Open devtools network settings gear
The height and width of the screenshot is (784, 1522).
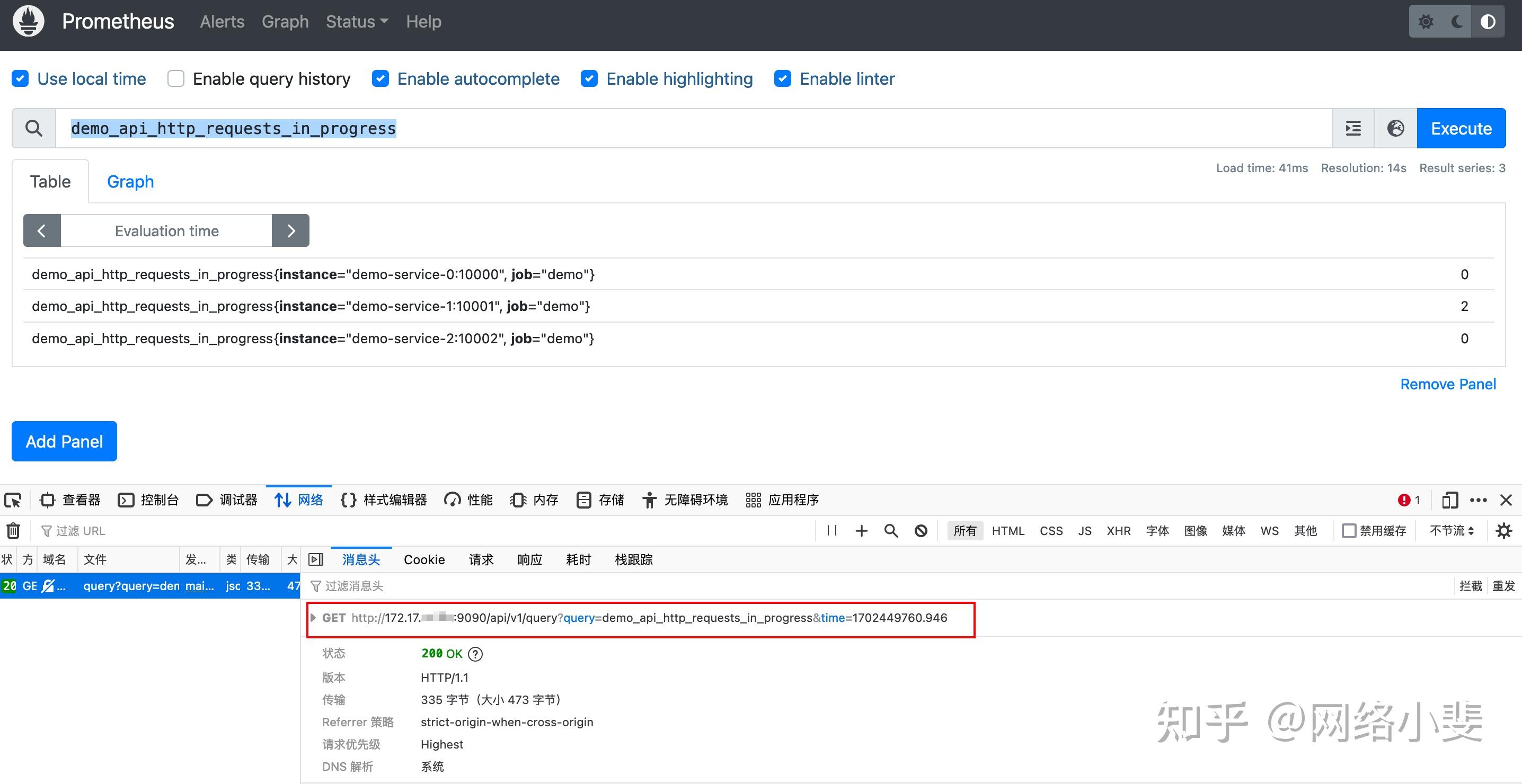1503,531
